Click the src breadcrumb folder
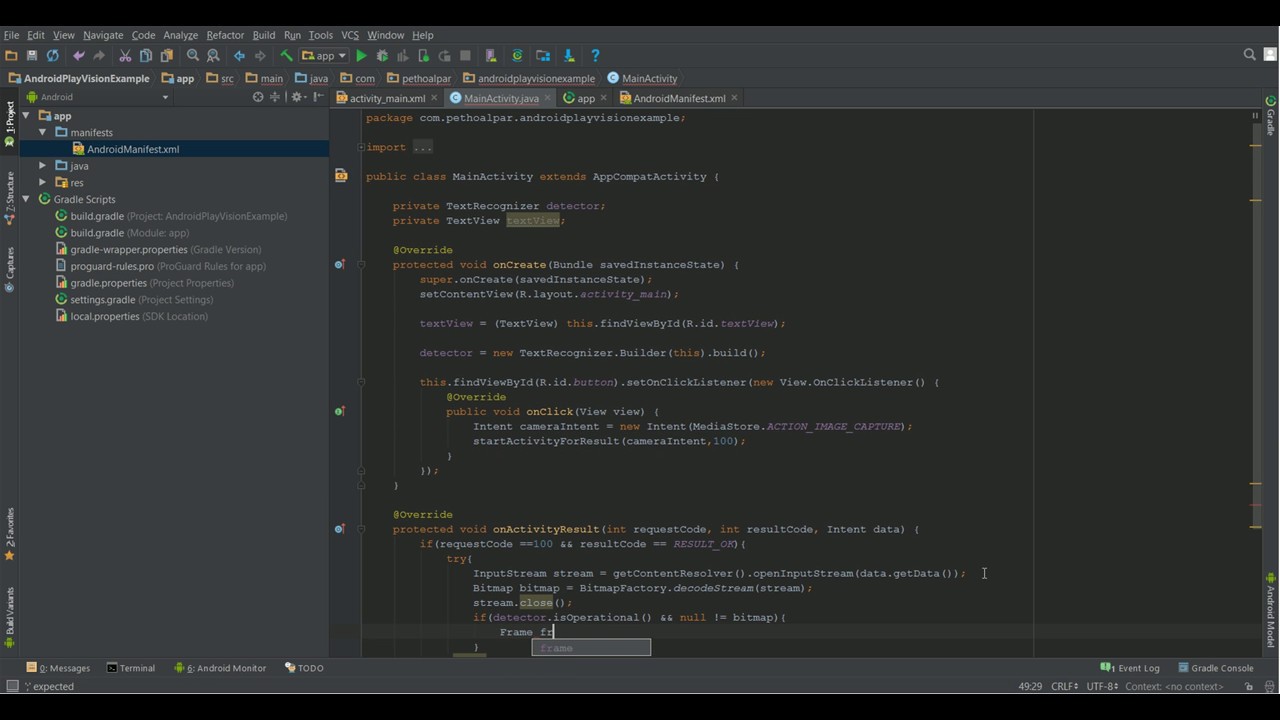The width and height of the screenshot is (1280, 720). pyautogui.click(x=219, y=78)
